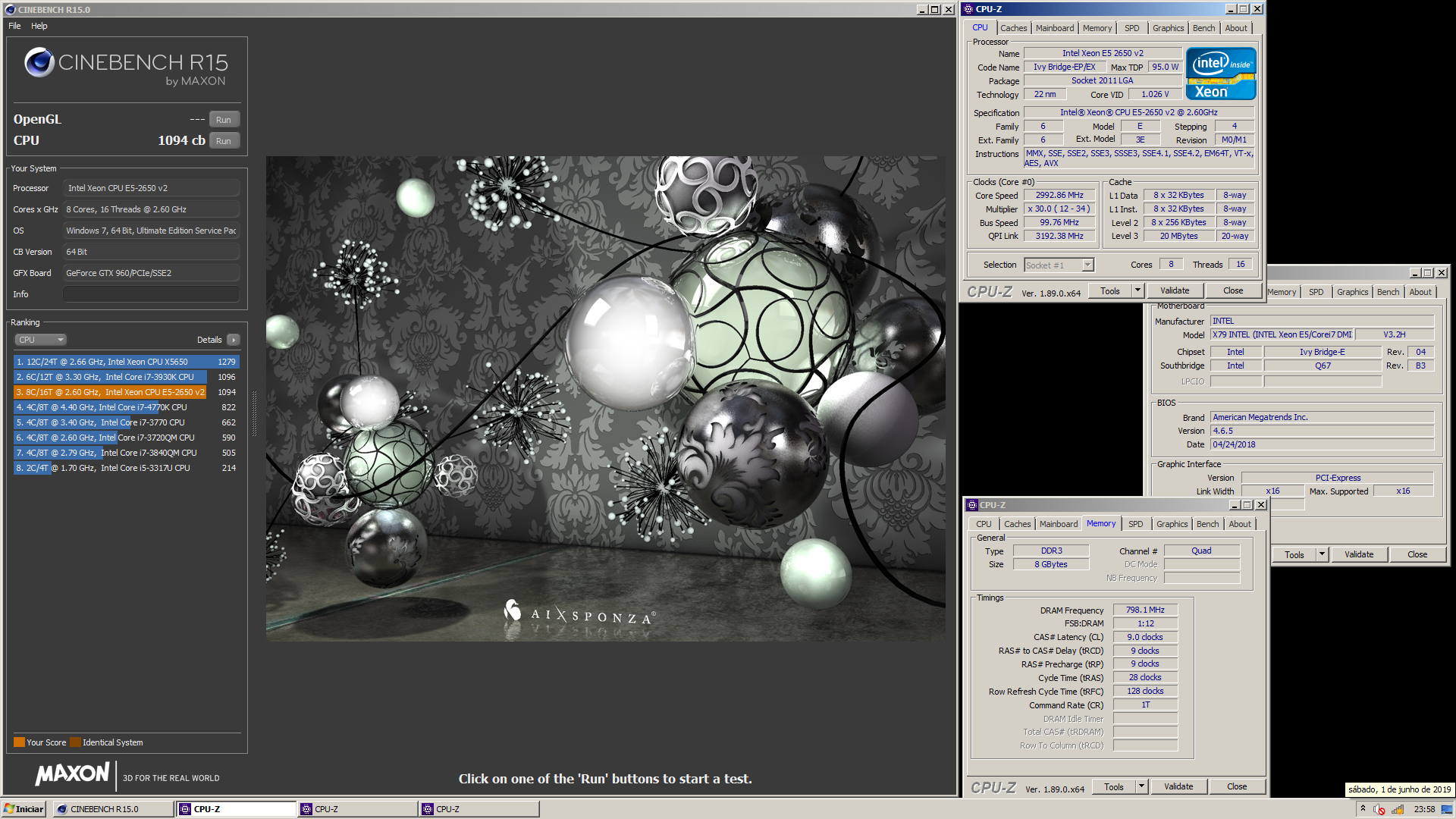Click Tools button in bottom Memory CPU-Z window
Image resolution: width=1456 pixels, height=819 pixels.
[1114, 786]
